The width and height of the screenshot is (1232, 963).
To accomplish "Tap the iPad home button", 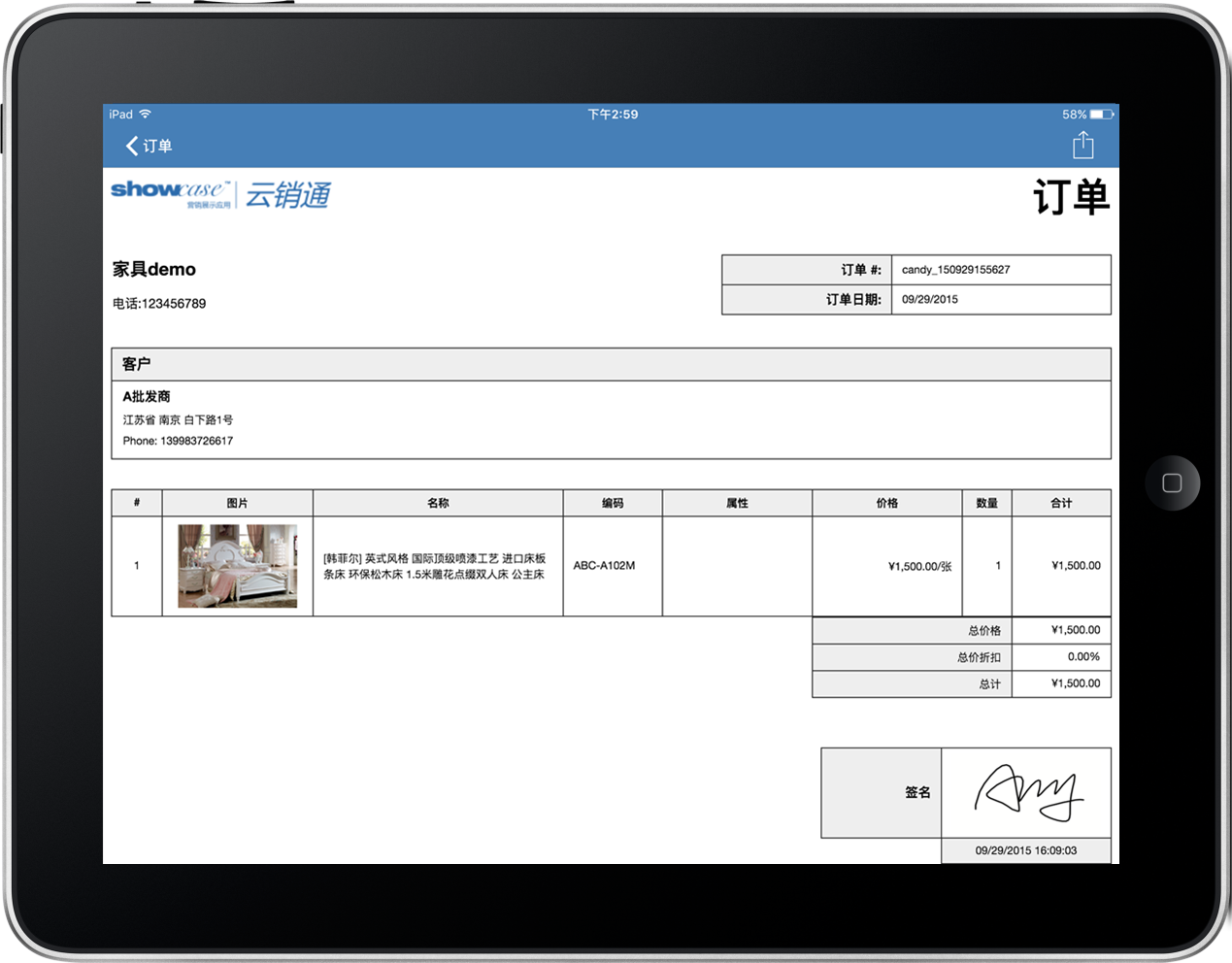I will pos(1172,483).
